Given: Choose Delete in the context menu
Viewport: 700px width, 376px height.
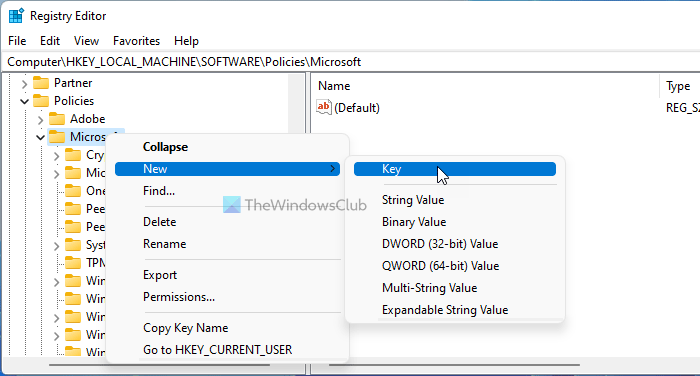Looking at the screenshot, I should (x=159, y=222).
